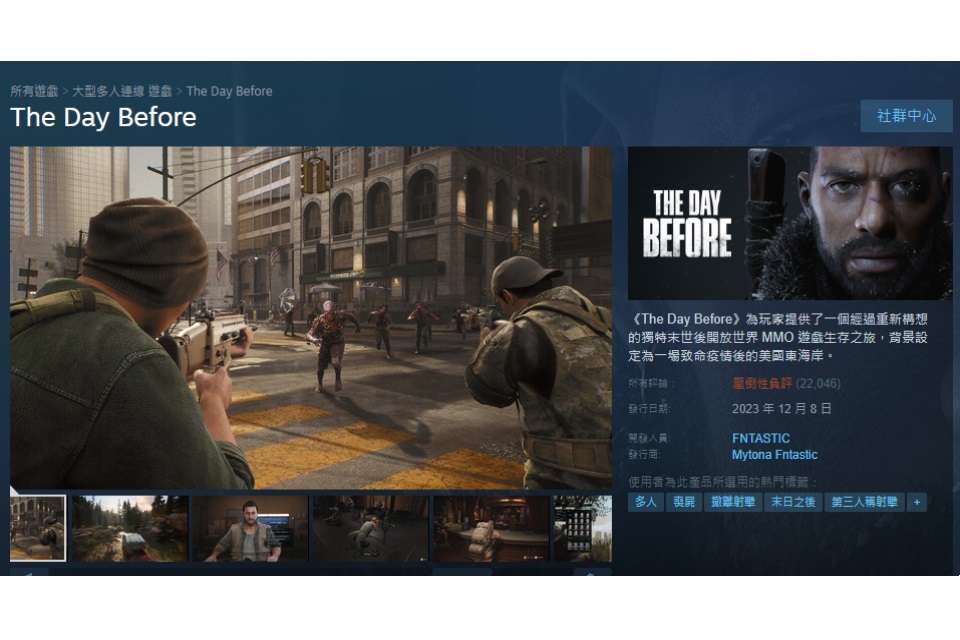Screen dimensions: 960x640
Task: Select the bar interior backpack thumbnail
Action: [x=491, y=529]
